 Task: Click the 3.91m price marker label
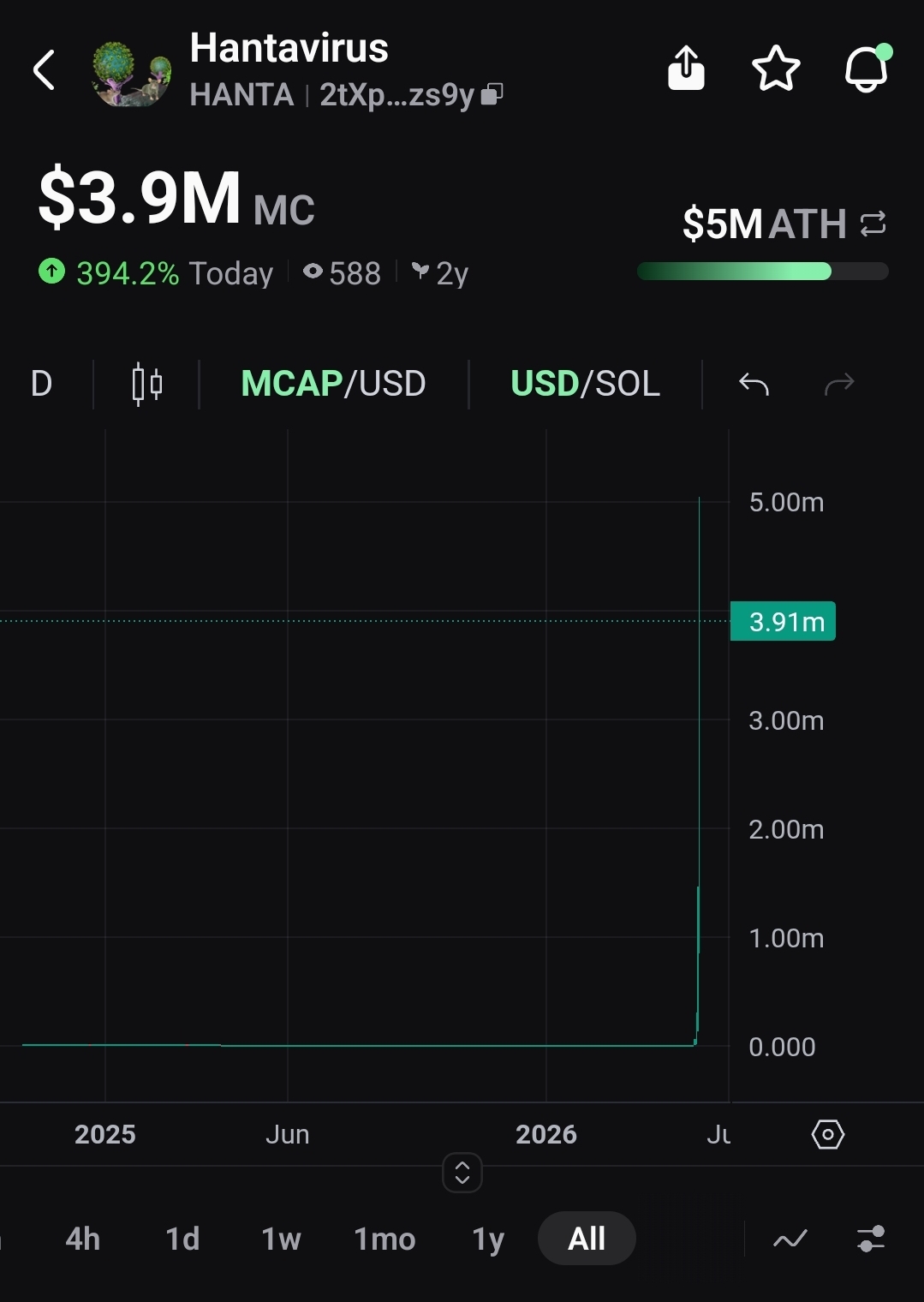pyautogui.click(x=783, y=622)
